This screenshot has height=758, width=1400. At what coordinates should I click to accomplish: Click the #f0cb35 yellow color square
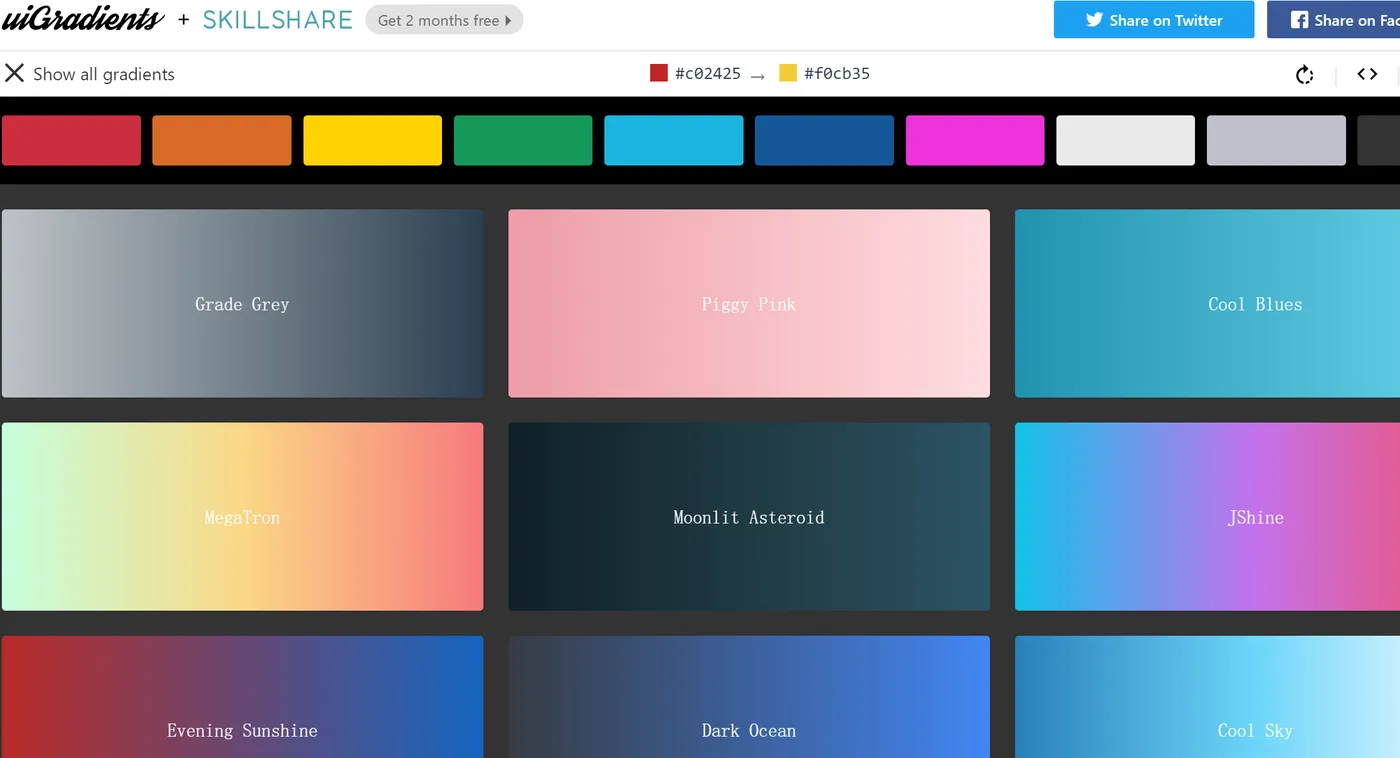coord(788,73)
